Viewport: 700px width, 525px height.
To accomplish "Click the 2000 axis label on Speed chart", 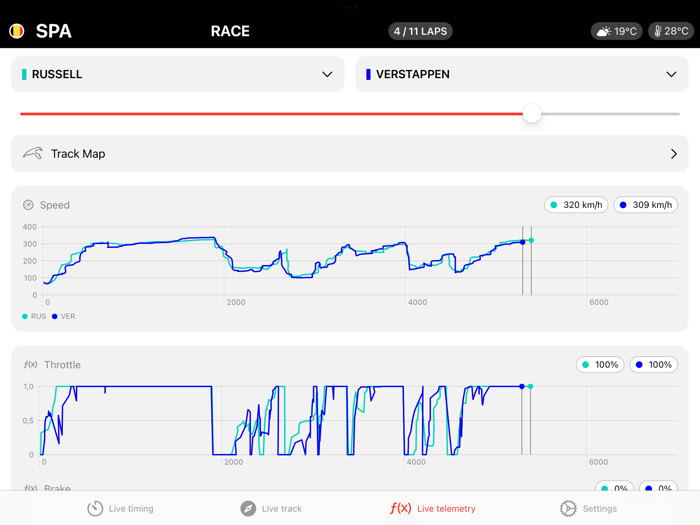I will click(236, 302).
